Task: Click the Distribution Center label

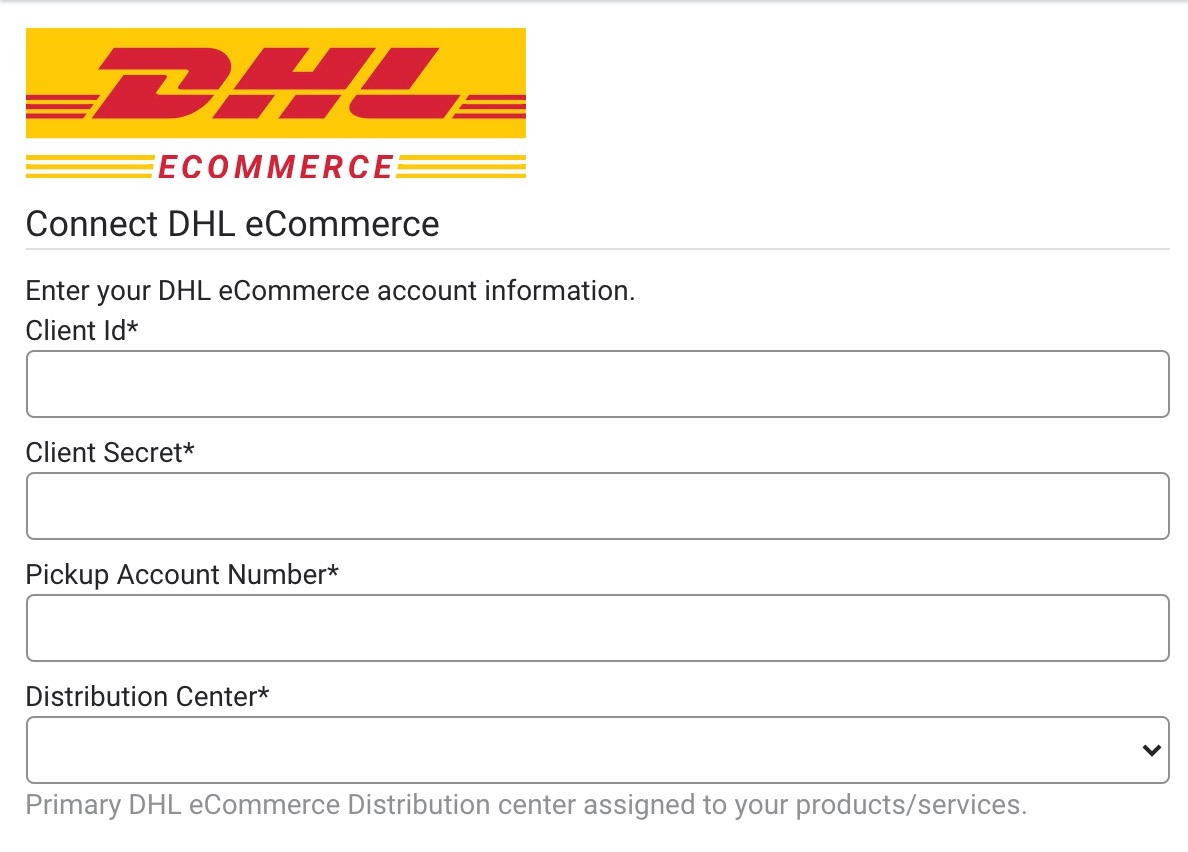Action: point(148,696)
